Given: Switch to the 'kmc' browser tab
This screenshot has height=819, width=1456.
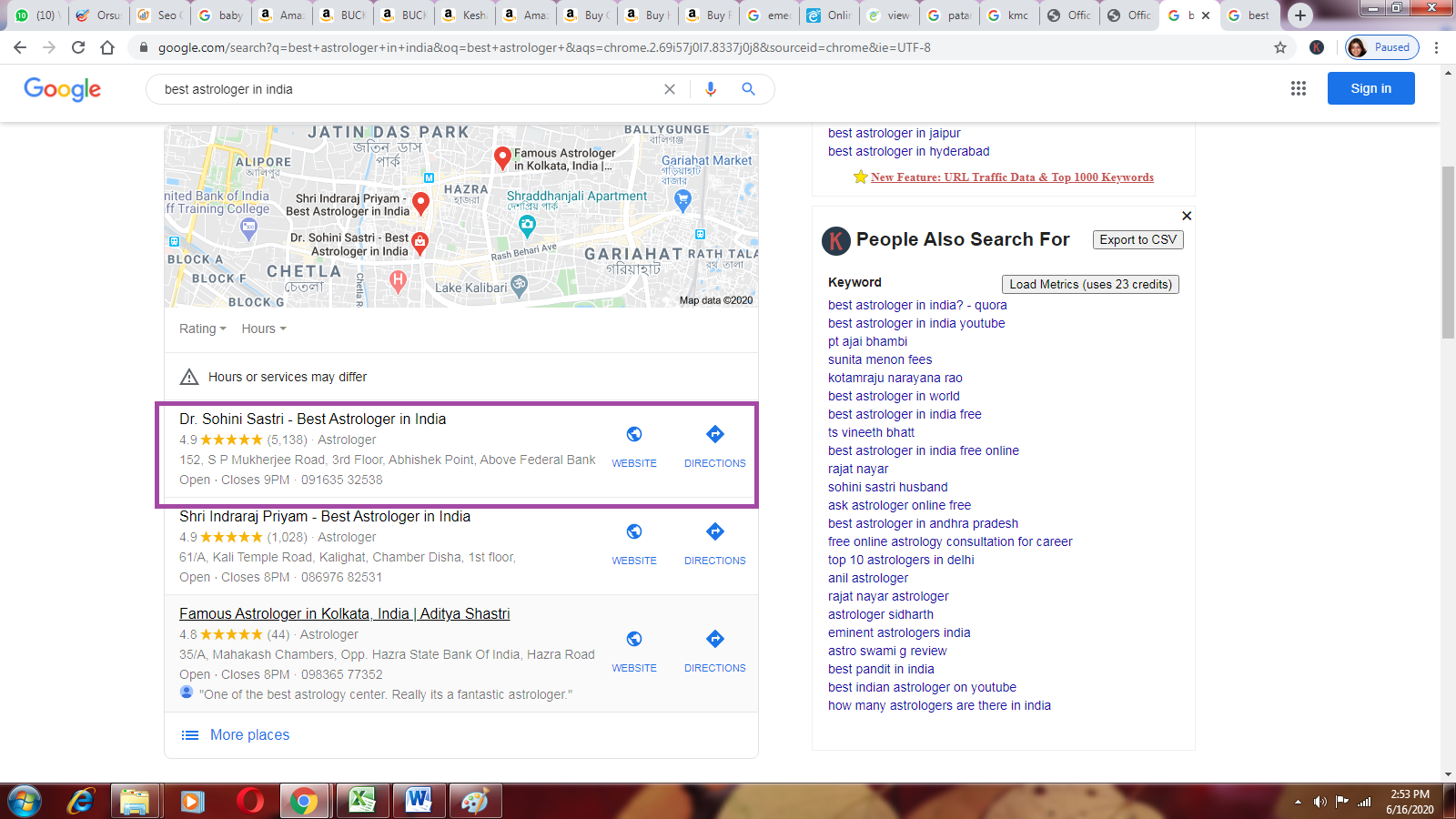Looking at the screenshot, I should (1009, 15).
